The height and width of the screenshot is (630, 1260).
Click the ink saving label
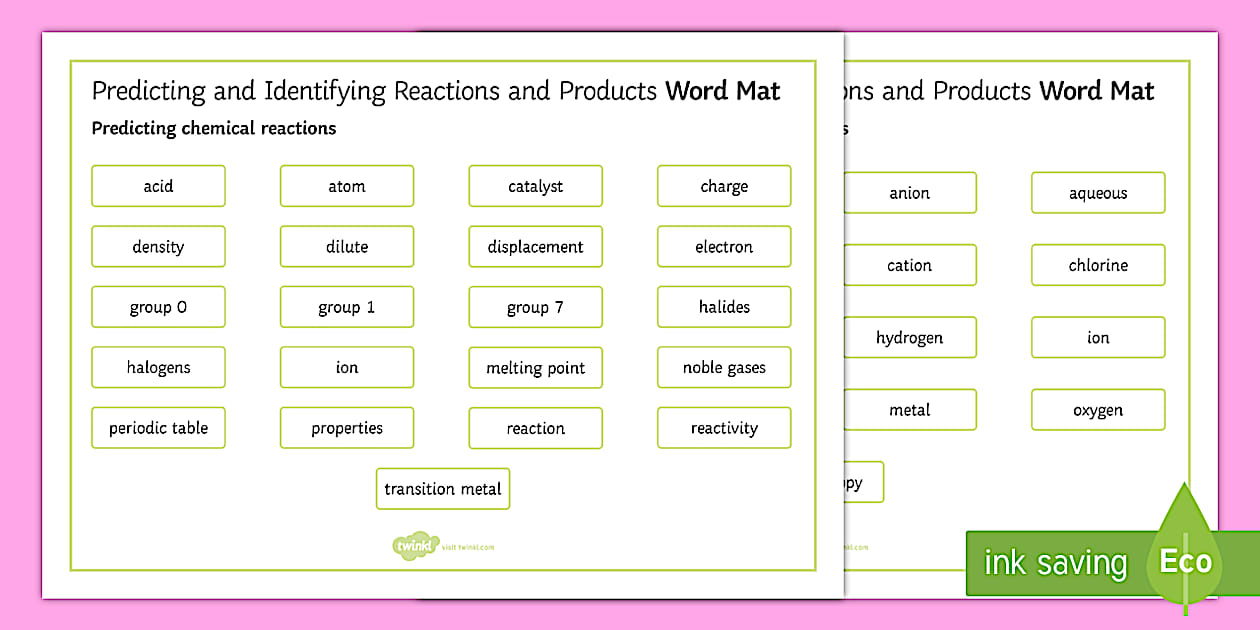pos(1052,562)
